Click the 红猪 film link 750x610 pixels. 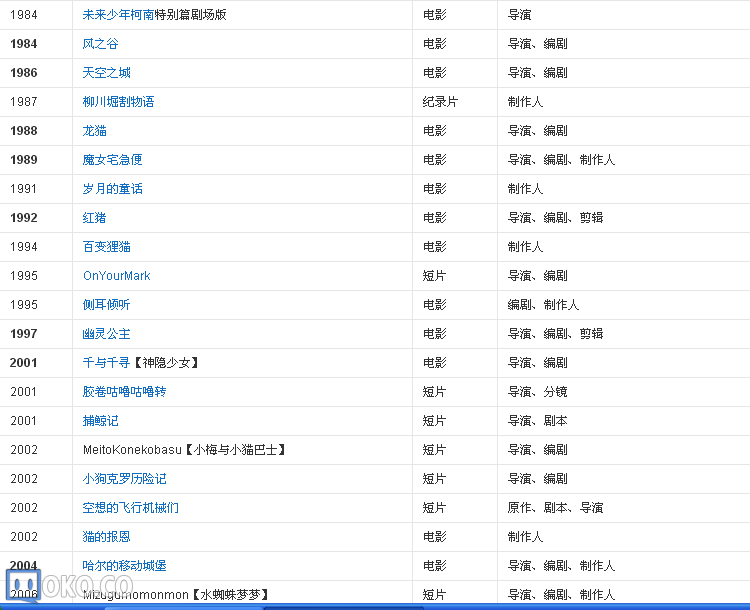pyautogui.click(x=94, y=218)
